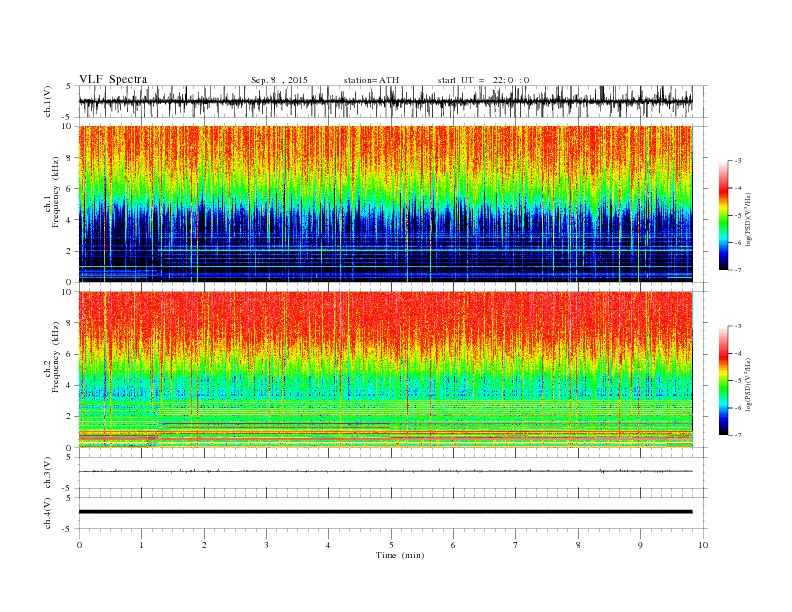The image size is (792, 612).
Task: Click the '6' kHz tick on ch.2 spectrogram
Action: click(70, 354)
